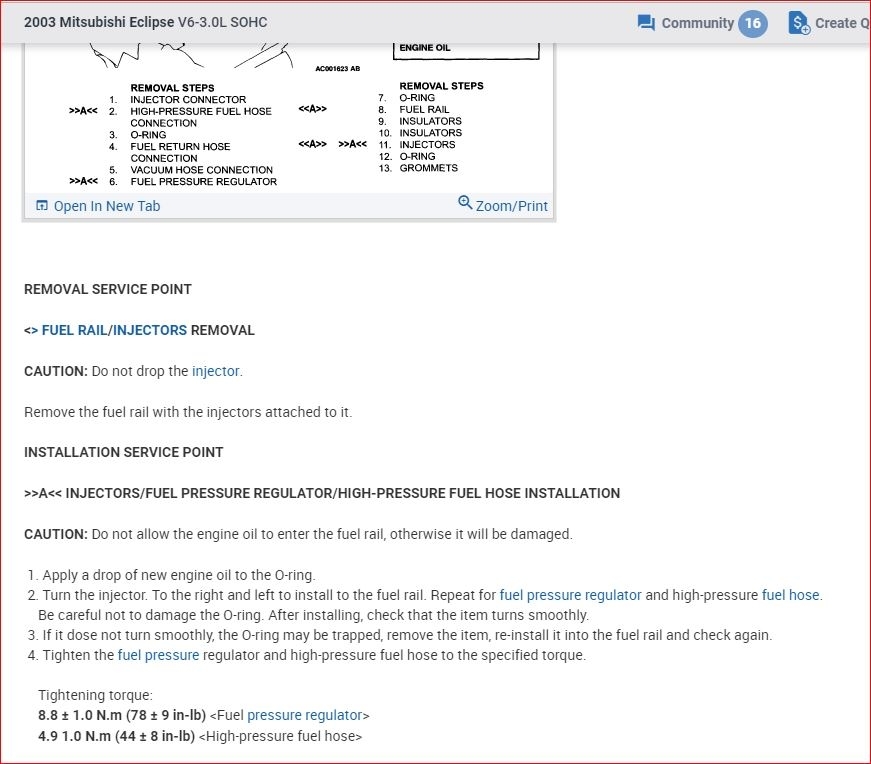871x764 pixels.
Task: Open the fuel pressure link in step 4
Action: tap(158, 655)
